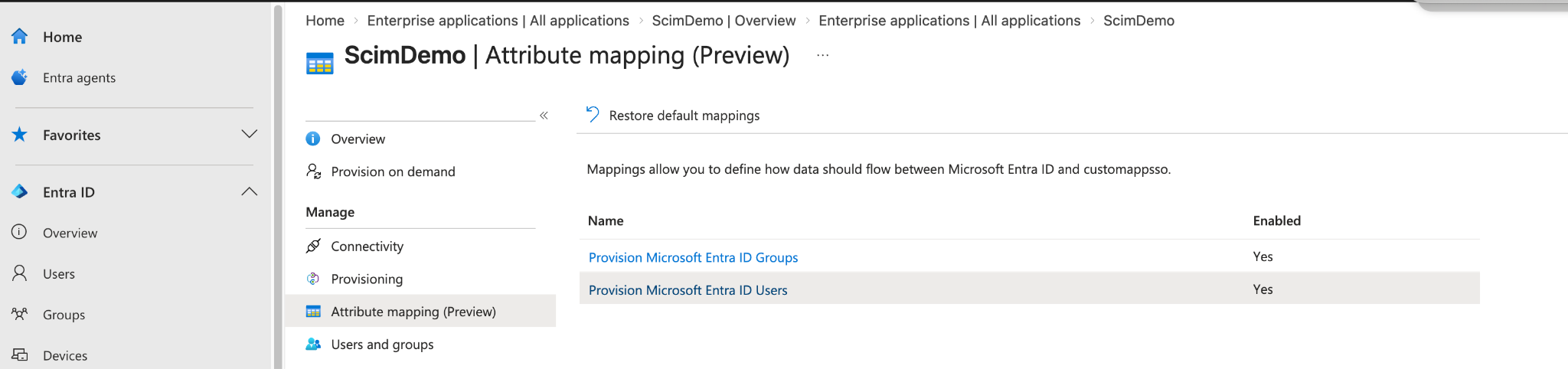Expand the Favorites section chevron
This screenshot has width=1568, height=369.
(250, 134)
